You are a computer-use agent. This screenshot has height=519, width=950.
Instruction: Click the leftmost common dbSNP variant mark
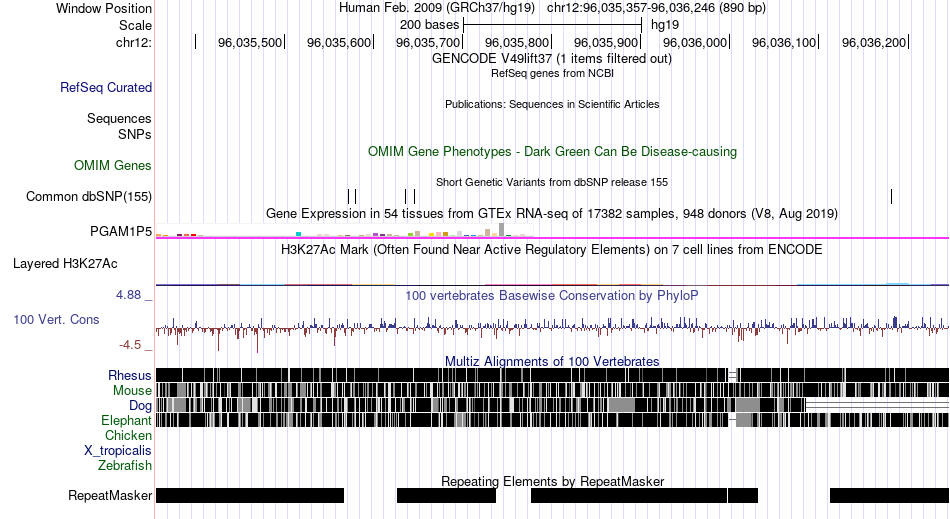pyautogui.click(x=349, y=196)
